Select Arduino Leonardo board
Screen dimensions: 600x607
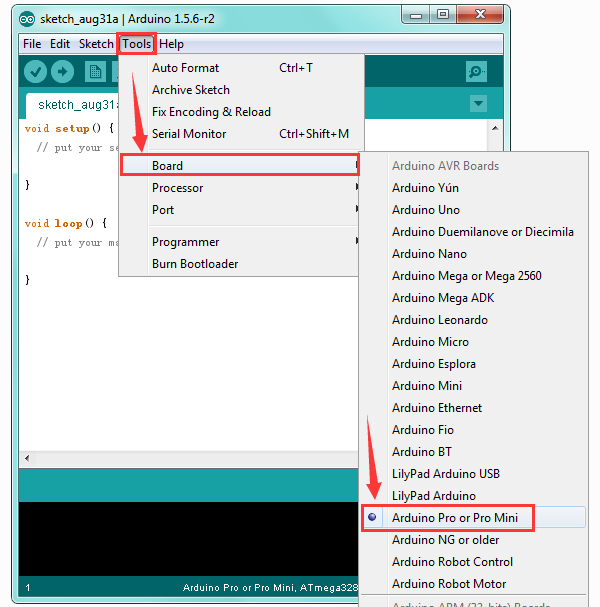click(473, 320)
